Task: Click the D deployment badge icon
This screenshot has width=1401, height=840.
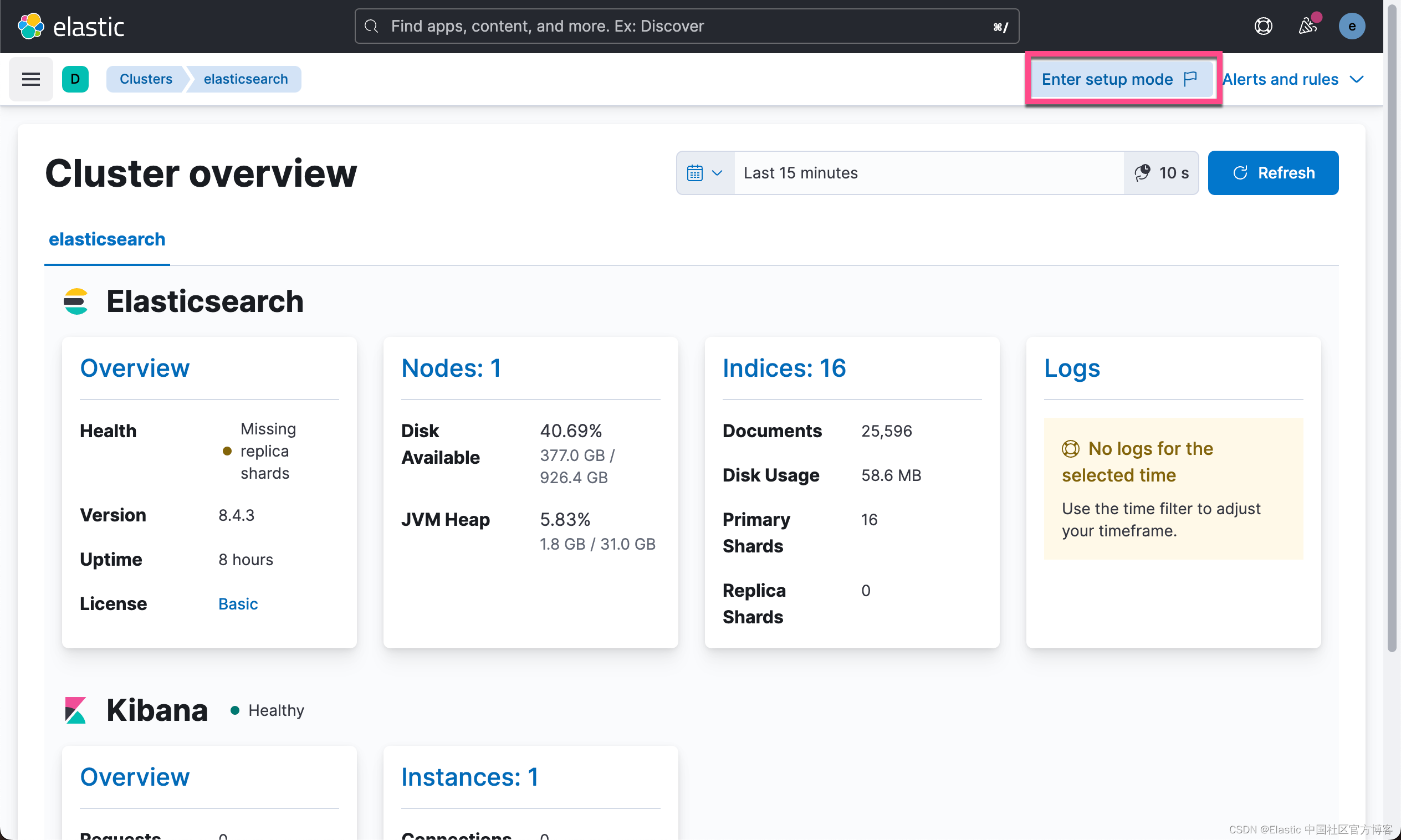Action: coord(76,79)
